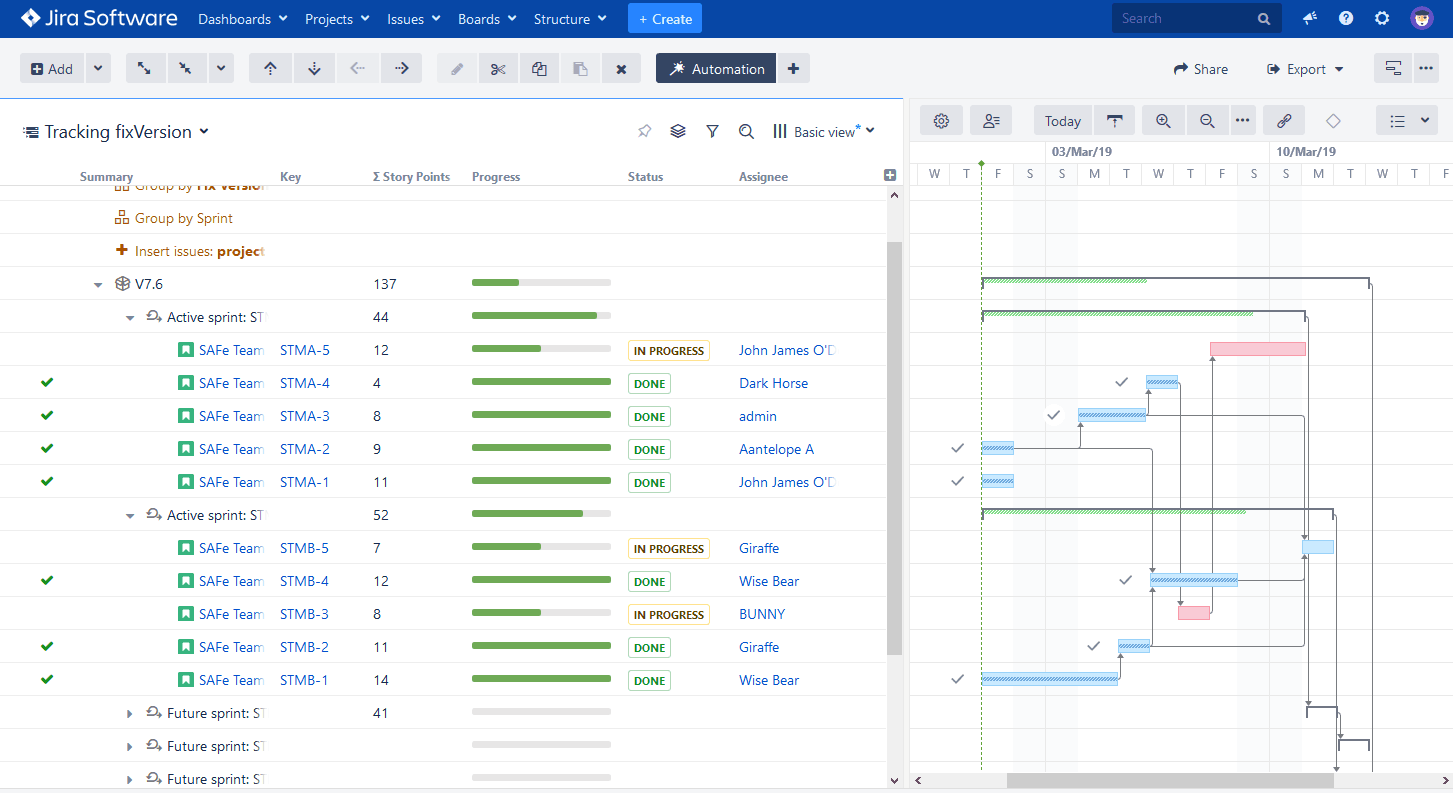Collapse the V7.6 version group
The image size is (1453, 793).
(98, 285)
